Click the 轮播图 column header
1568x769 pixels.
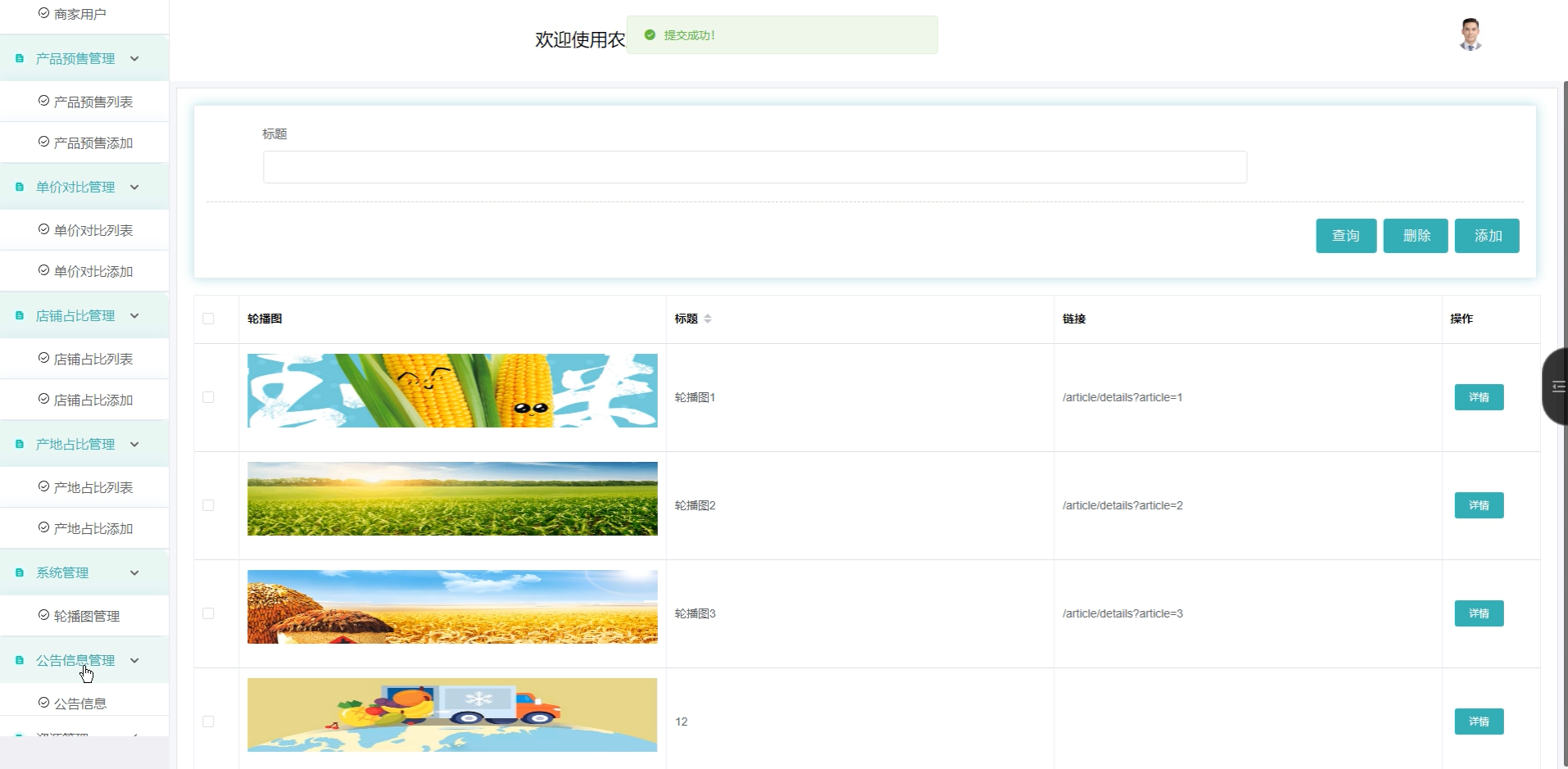265,319
